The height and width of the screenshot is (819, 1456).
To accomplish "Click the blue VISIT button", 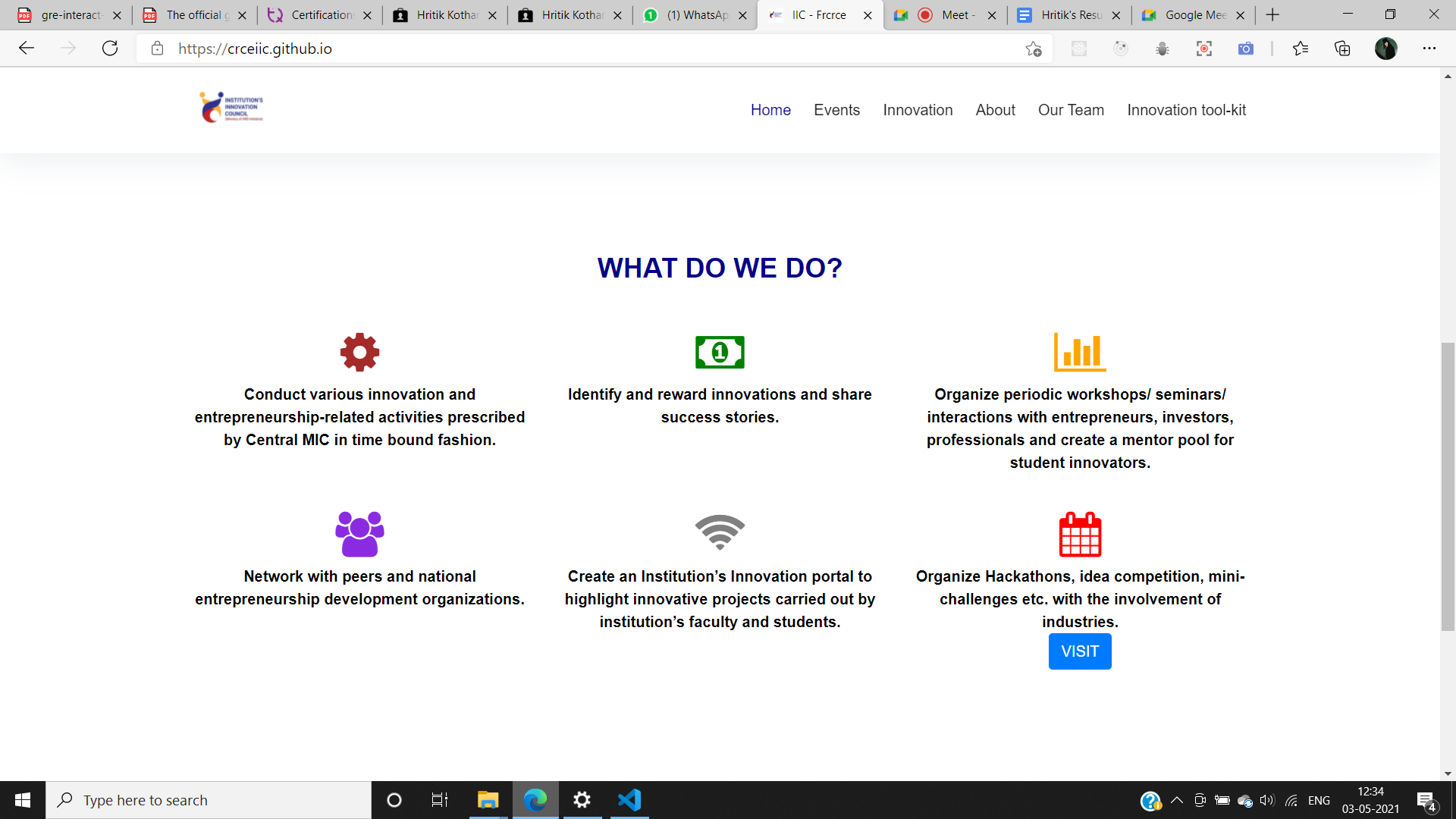I will 1080,651.
